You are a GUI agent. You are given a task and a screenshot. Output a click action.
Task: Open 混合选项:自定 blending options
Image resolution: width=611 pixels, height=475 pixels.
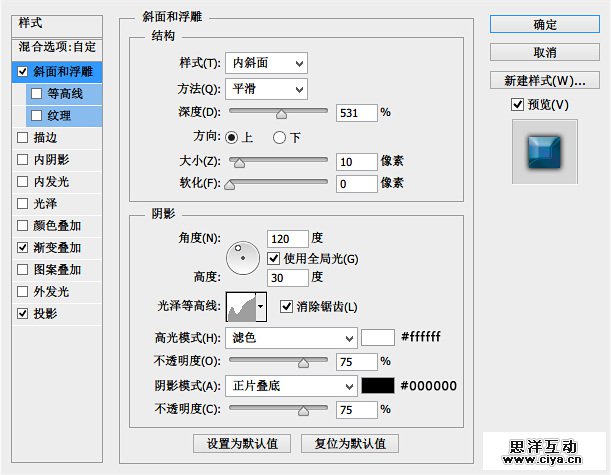click(x=55, y=47)
